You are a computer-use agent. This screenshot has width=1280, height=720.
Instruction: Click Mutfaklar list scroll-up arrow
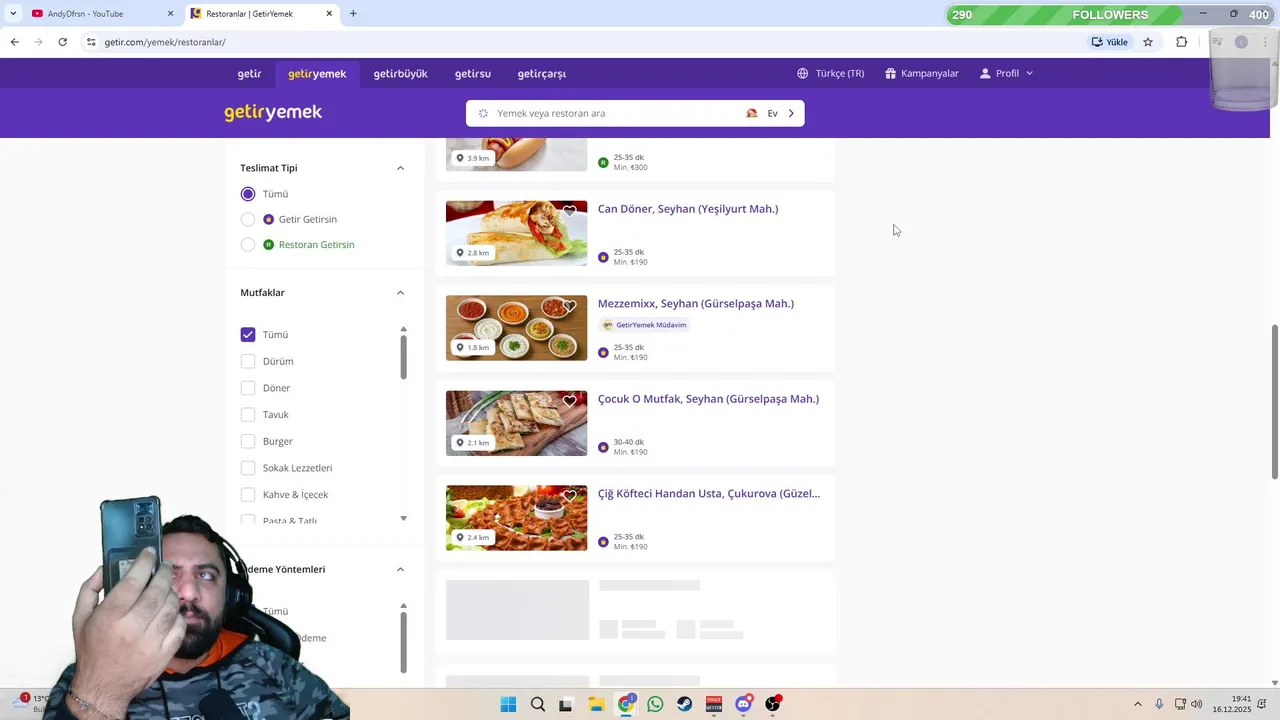403,329
